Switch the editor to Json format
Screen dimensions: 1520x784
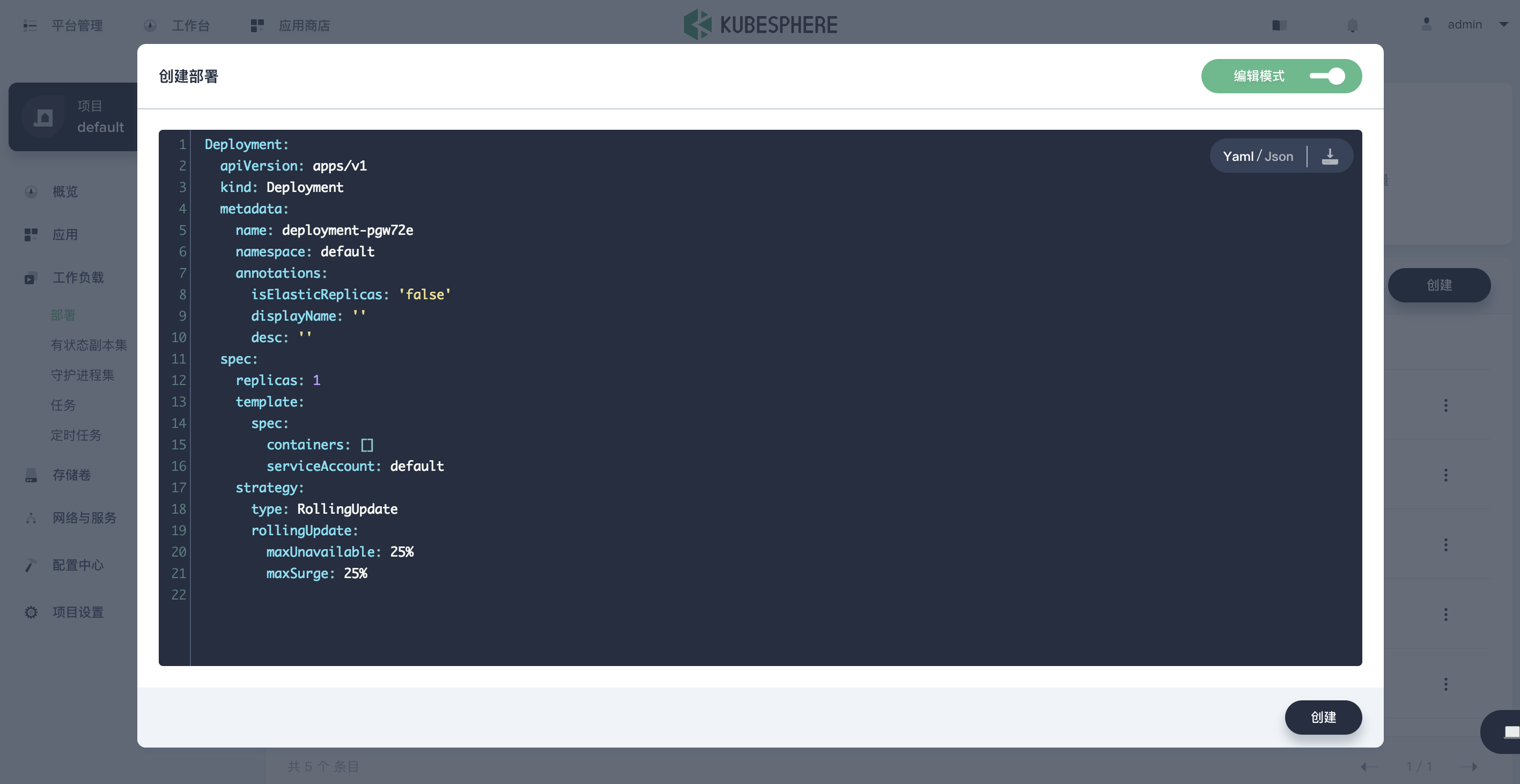tap(1279, 156)
